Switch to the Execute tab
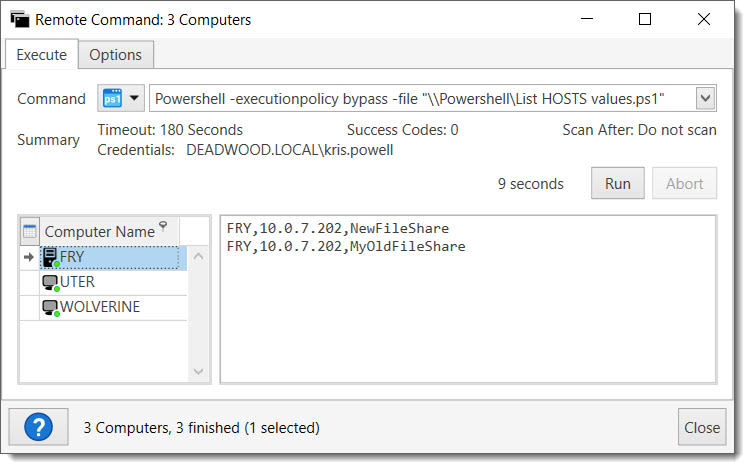The image size is (750, 469). (42, 55)
